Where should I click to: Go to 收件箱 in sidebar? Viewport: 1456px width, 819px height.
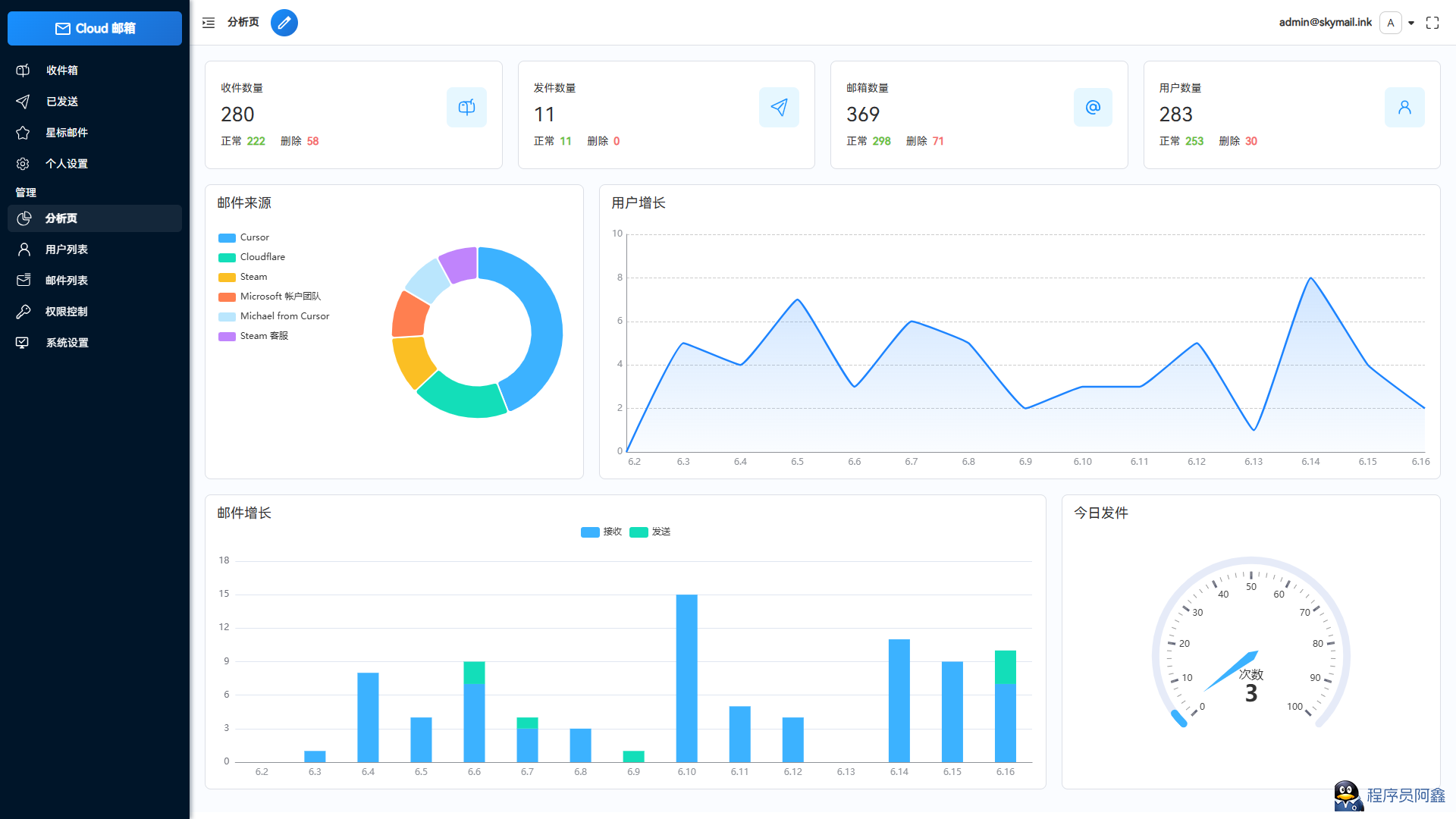click(62, 71)
